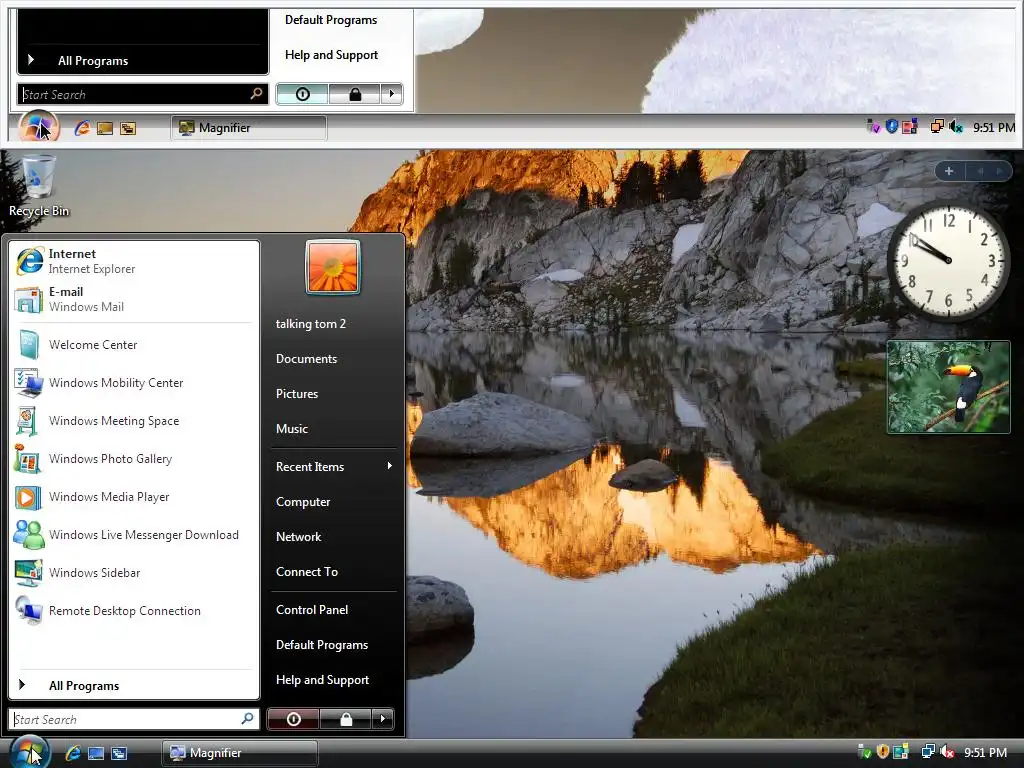This screenshot has width=1024, height=768.
Task: Launch Windows Media Player from Start menu
Action: pos(134,497)
